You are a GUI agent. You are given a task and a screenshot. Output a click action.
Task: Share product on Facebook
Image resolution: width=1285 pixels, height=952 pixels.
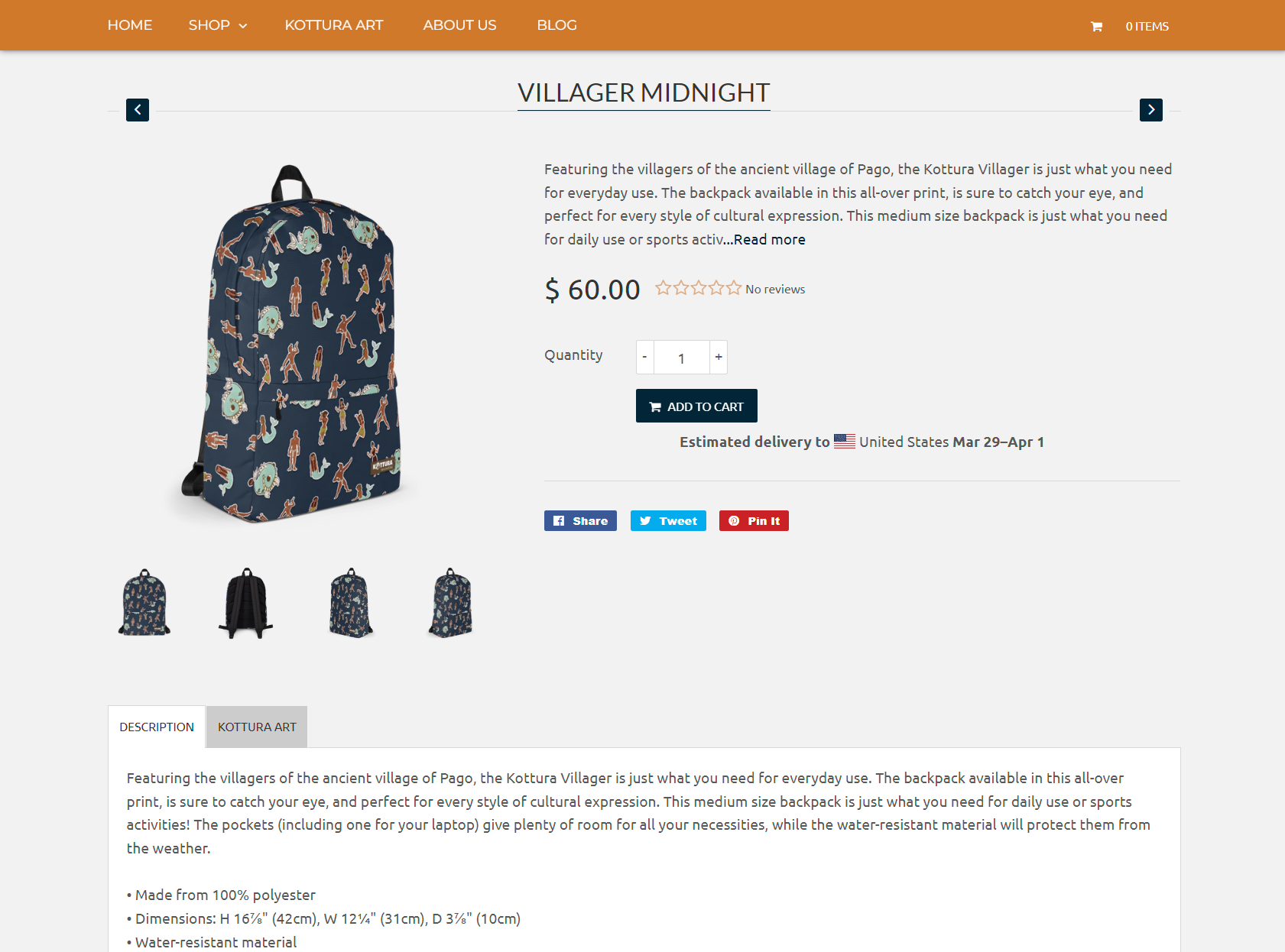click(580, 521)
